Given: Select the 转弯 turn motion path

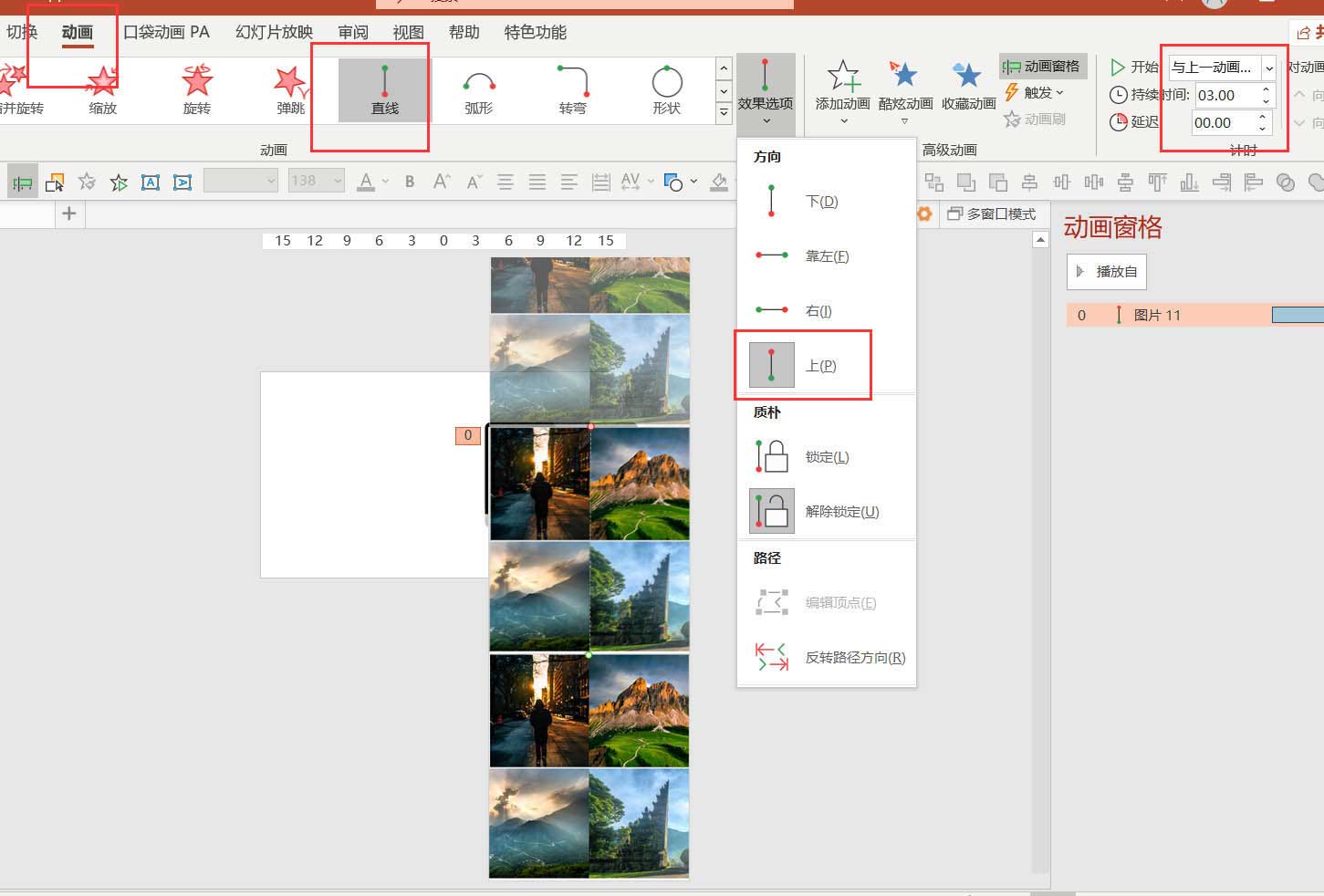Looking at the screenshot, I should pos(572,90).
